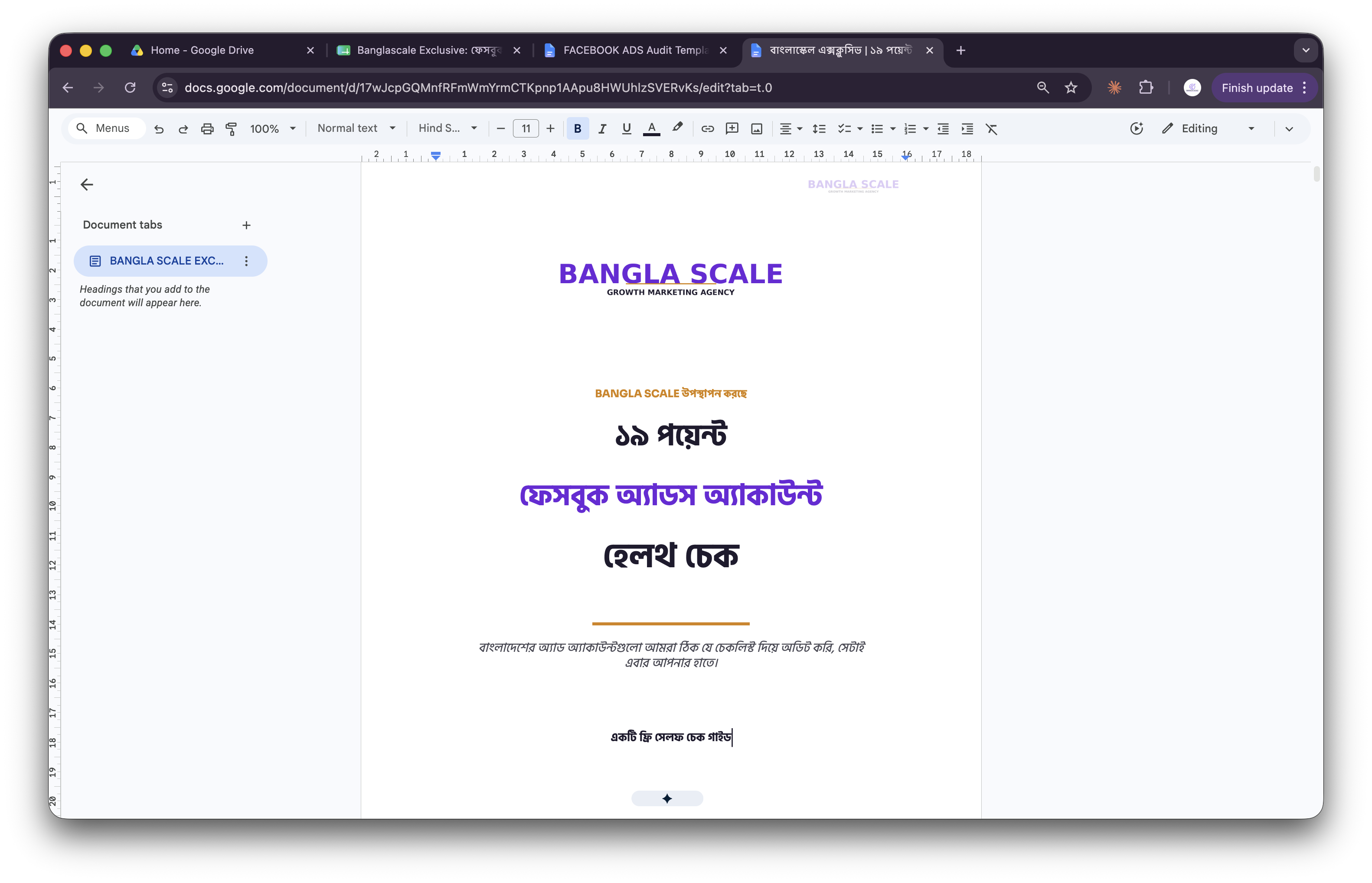Bookmark this page with star icon
1372x883 pixels.
pos(1071,88)
